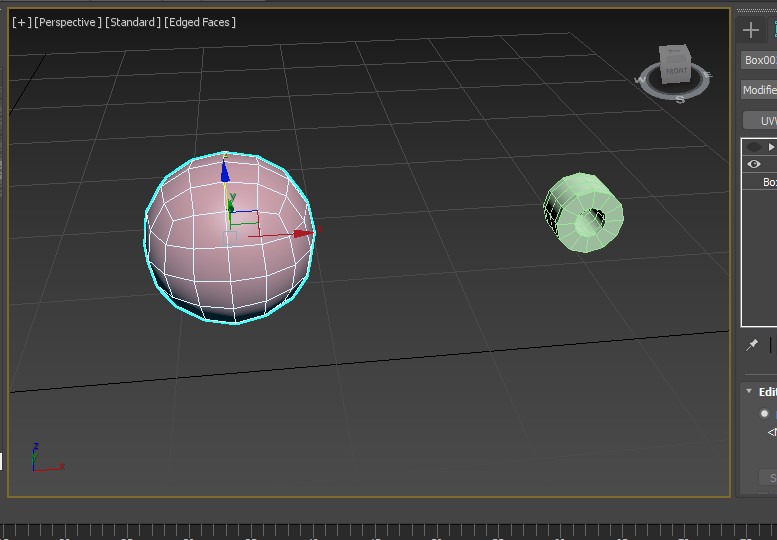The height and width of the screenshot is (540, 777).
Task: Open the Perspective viewport menu
Action: (68, 22)
